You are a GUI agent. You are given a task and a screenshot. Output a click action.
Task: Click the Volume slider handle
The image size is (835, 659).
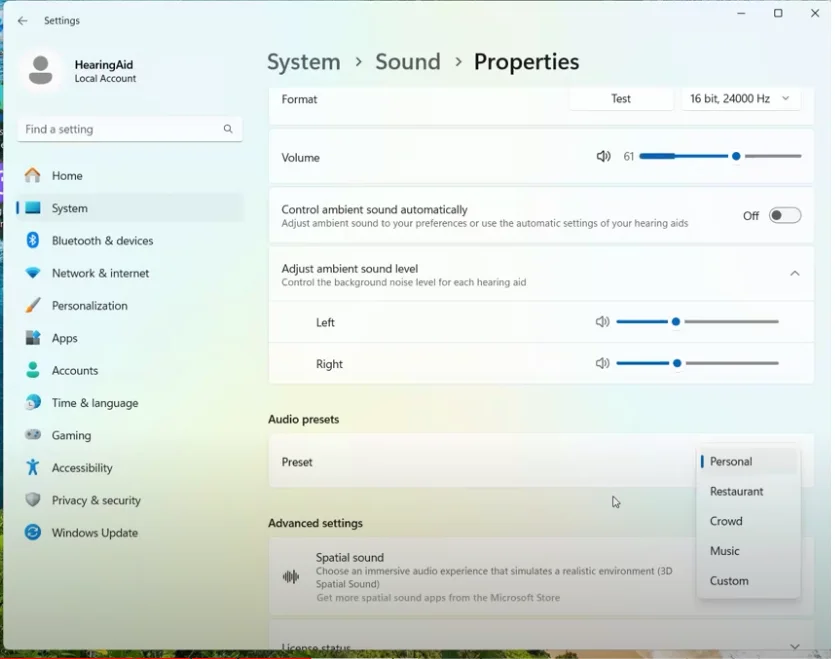coord(736,156)
